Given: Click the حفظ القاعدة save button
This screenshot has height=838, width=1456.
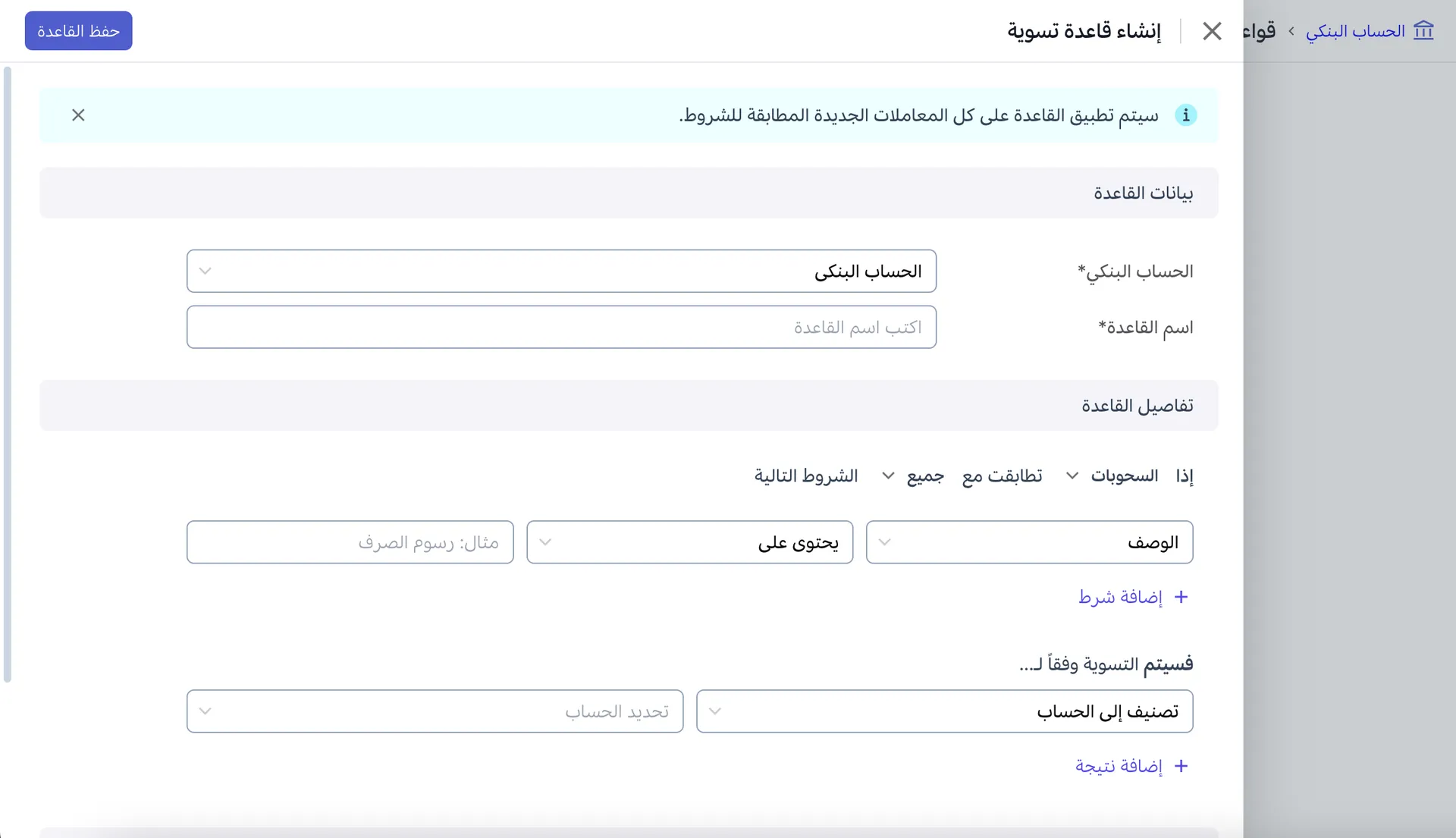Looking at the screenshot, I should tap(78, 30).
